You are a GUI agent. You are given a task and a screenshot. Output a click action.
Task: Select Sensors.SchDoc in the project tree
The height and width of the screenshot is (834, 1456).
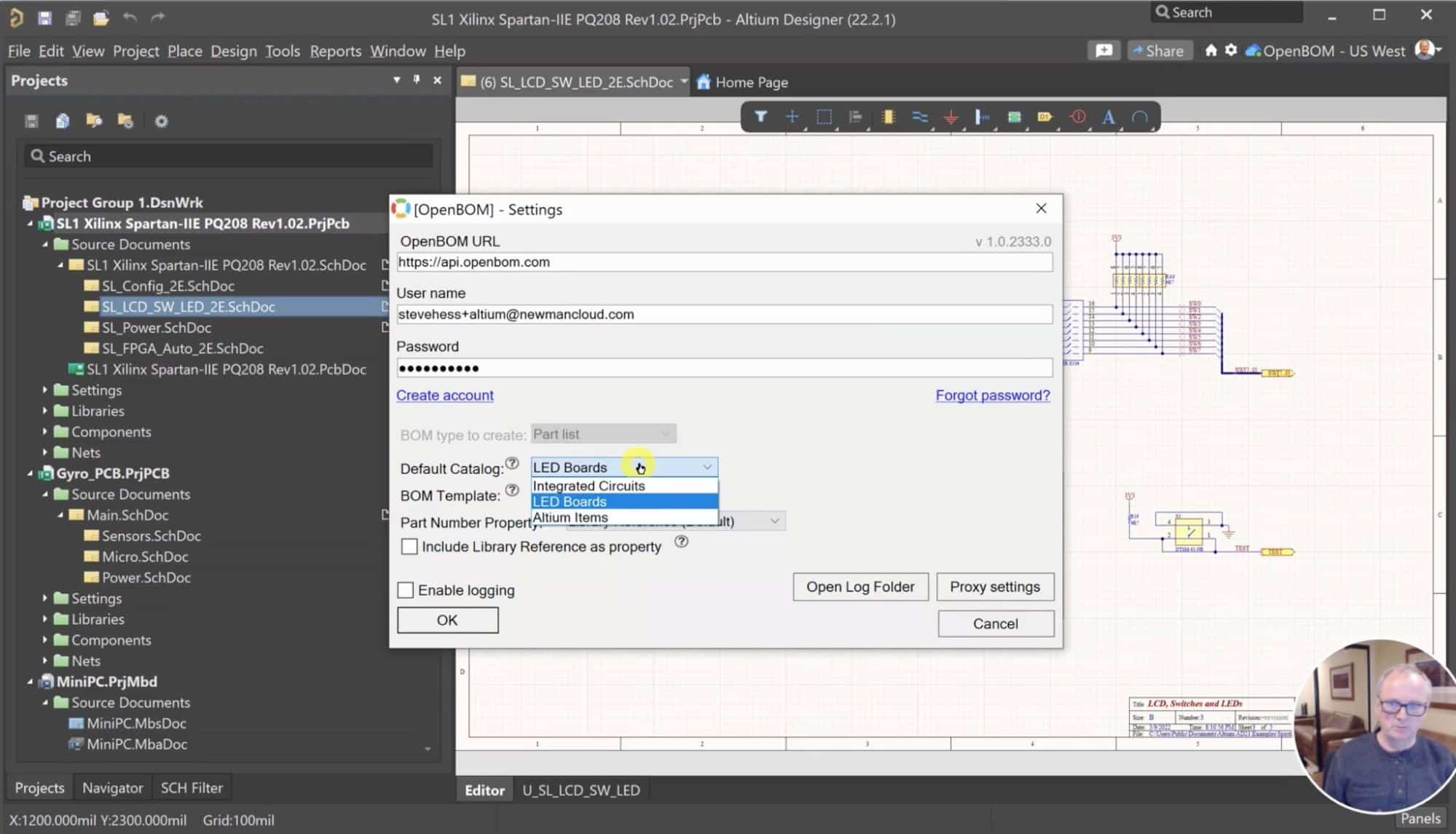coord(151,536)
